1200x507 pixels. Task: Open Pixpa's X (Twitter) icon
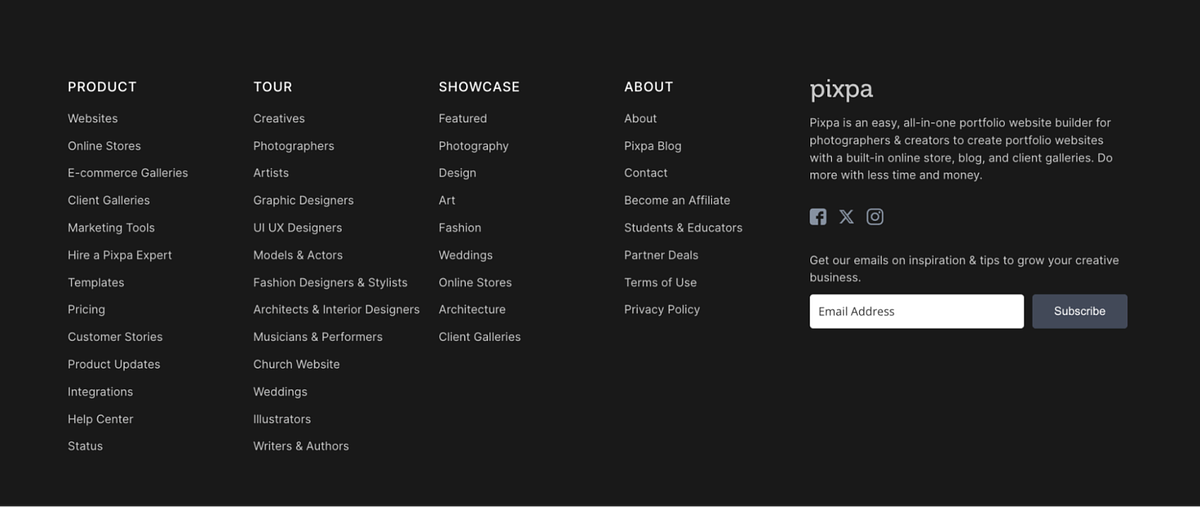pos(846,217)
